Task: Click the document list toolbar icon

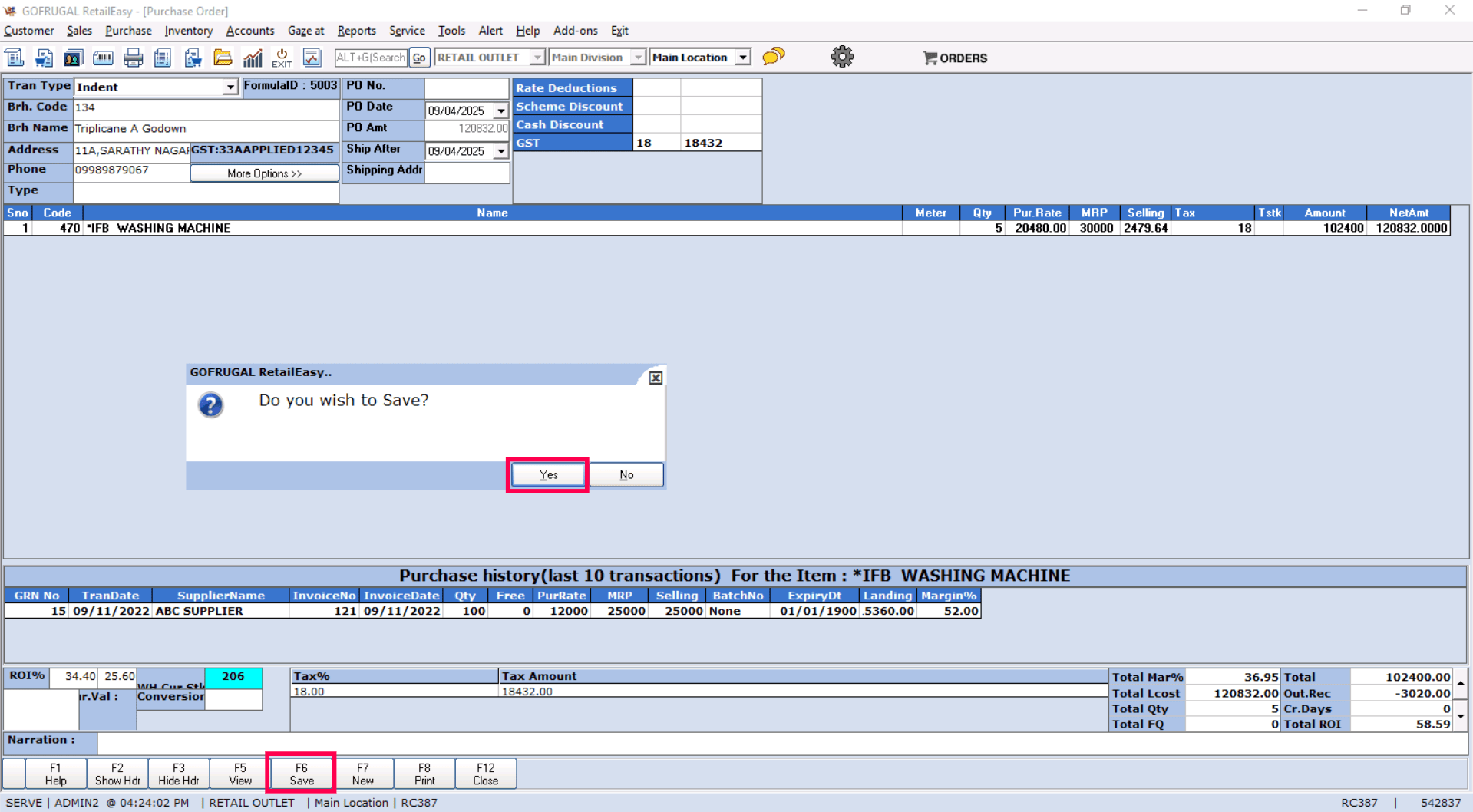Action: pos(163,58)
